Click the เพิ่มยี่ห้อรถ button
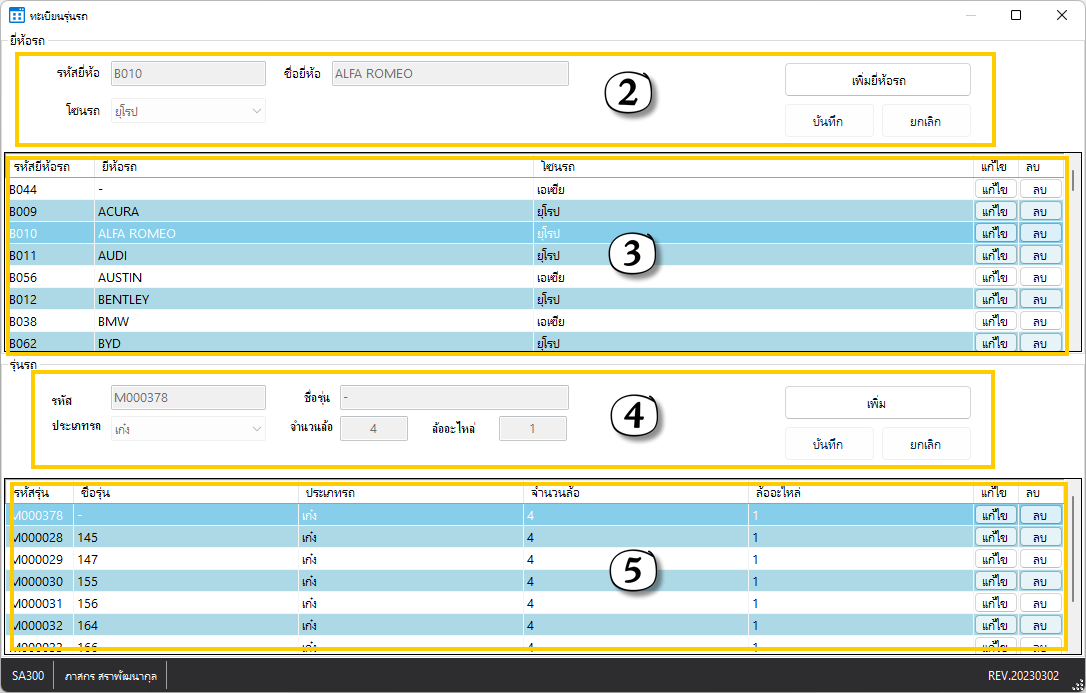Screen dimensions: 1086x693 tap(877, 79)
